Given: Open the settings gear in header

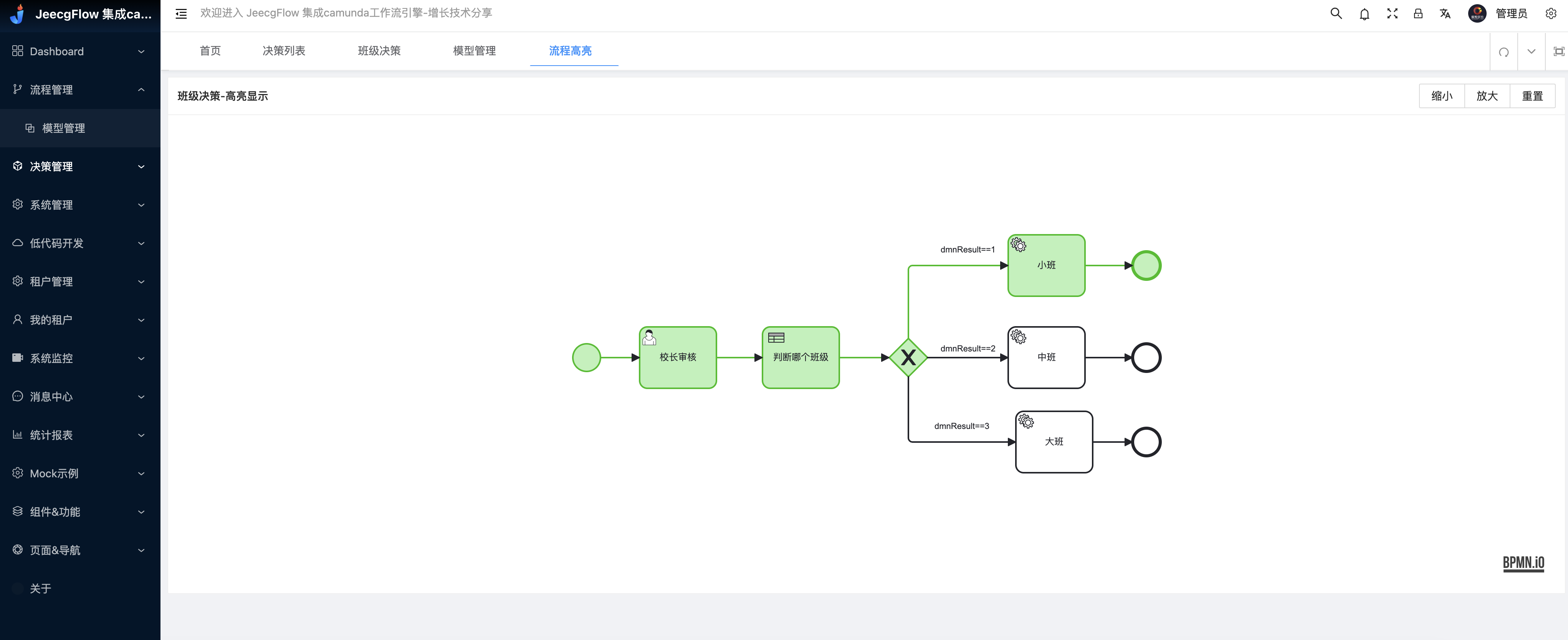Looking at the screenshot, I should pos(1550,13).
